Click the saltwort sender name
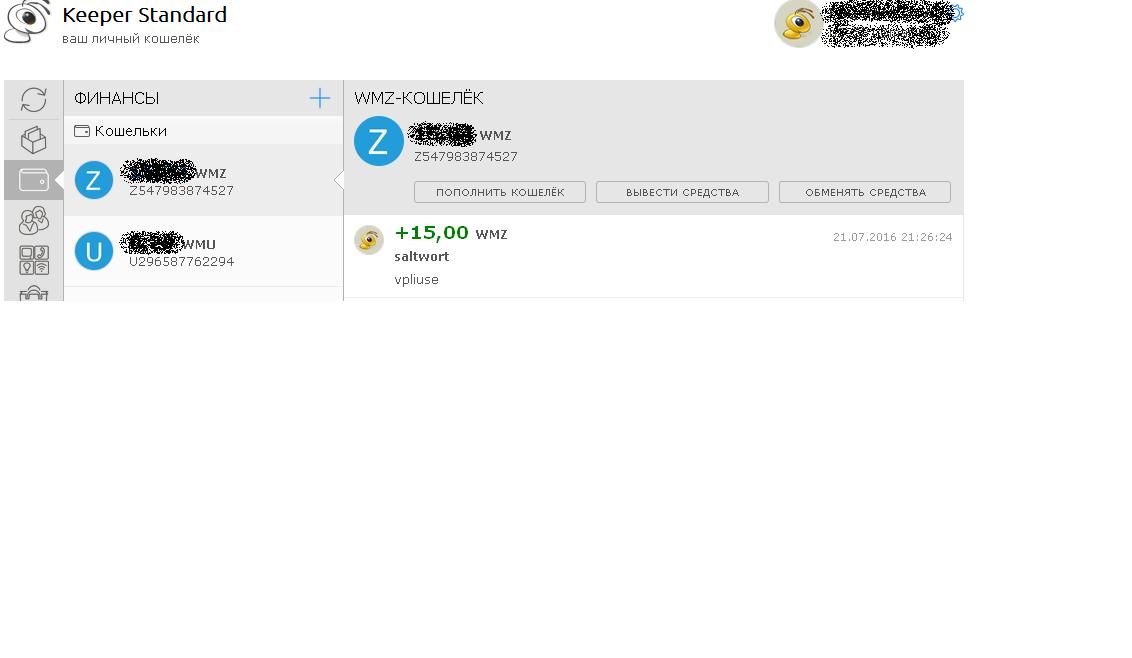 pos(422,256)
